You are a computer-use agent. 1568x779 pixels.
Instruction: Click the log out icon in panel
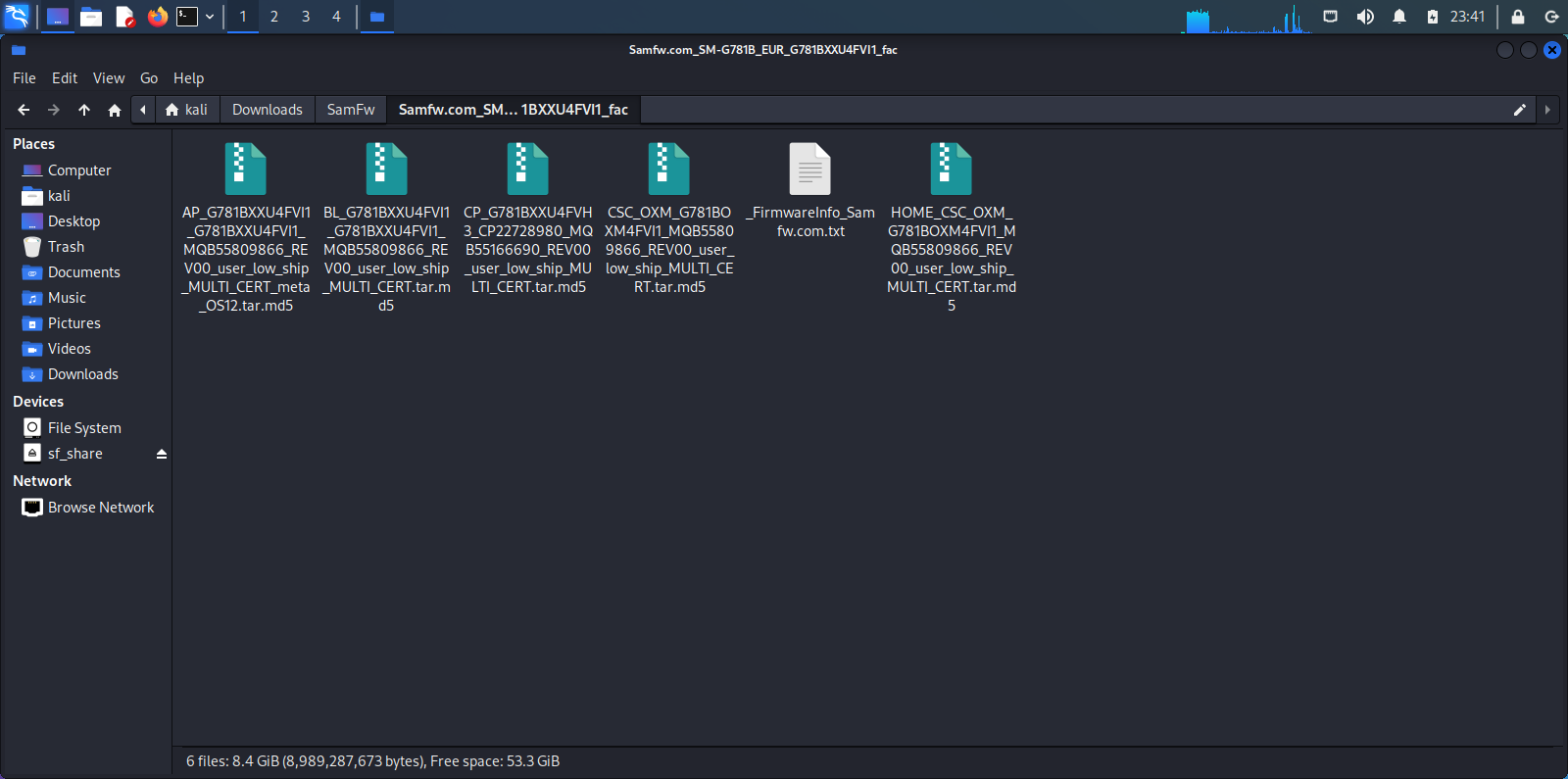(1551, 17)
